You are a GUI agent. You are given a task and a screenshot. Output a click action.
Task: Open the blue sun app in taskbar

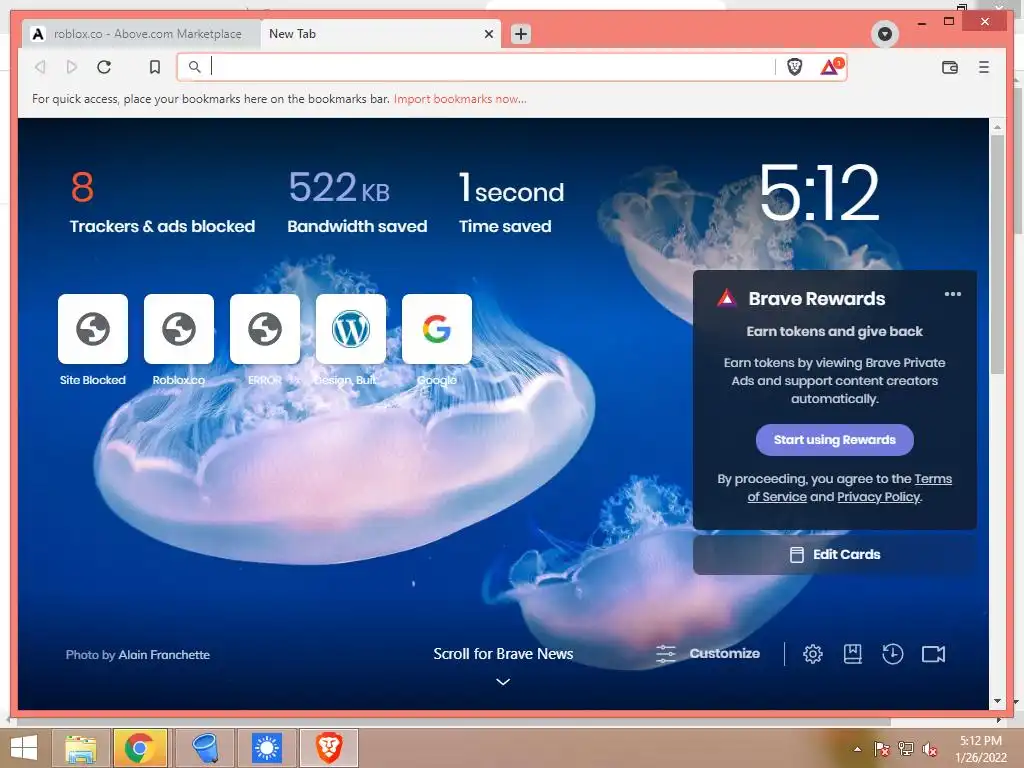267,748
